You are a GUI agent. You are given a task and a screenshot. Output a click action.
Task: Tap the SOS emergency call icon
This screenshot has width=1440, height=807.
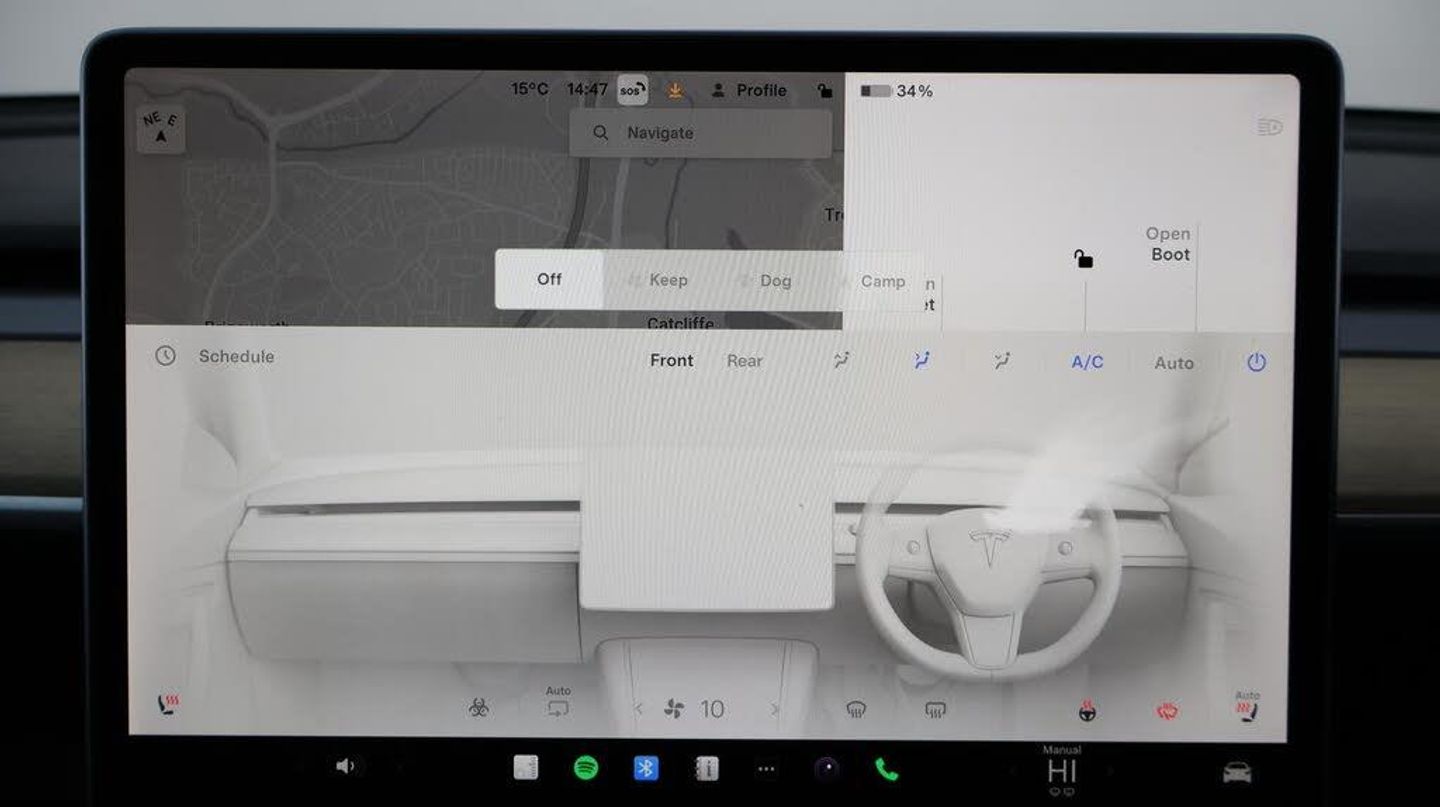coord(632,90)
